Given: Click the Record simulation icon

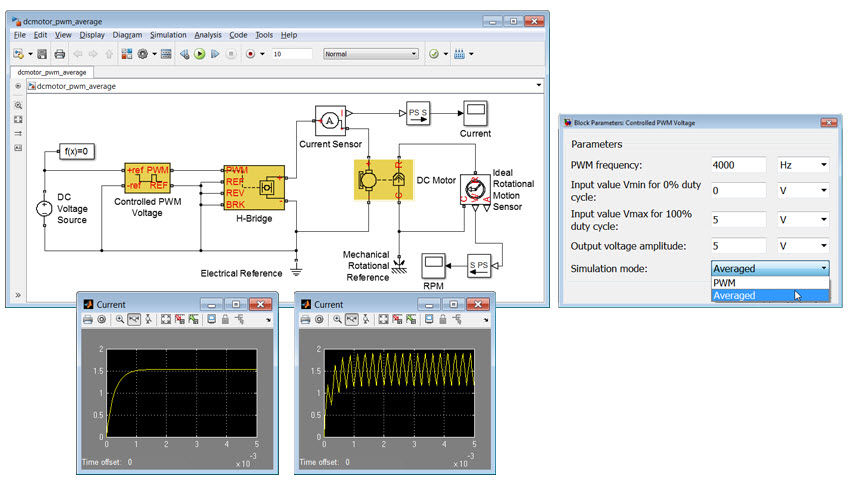Looking at the screenshot, I should click(x=250, y=54).
